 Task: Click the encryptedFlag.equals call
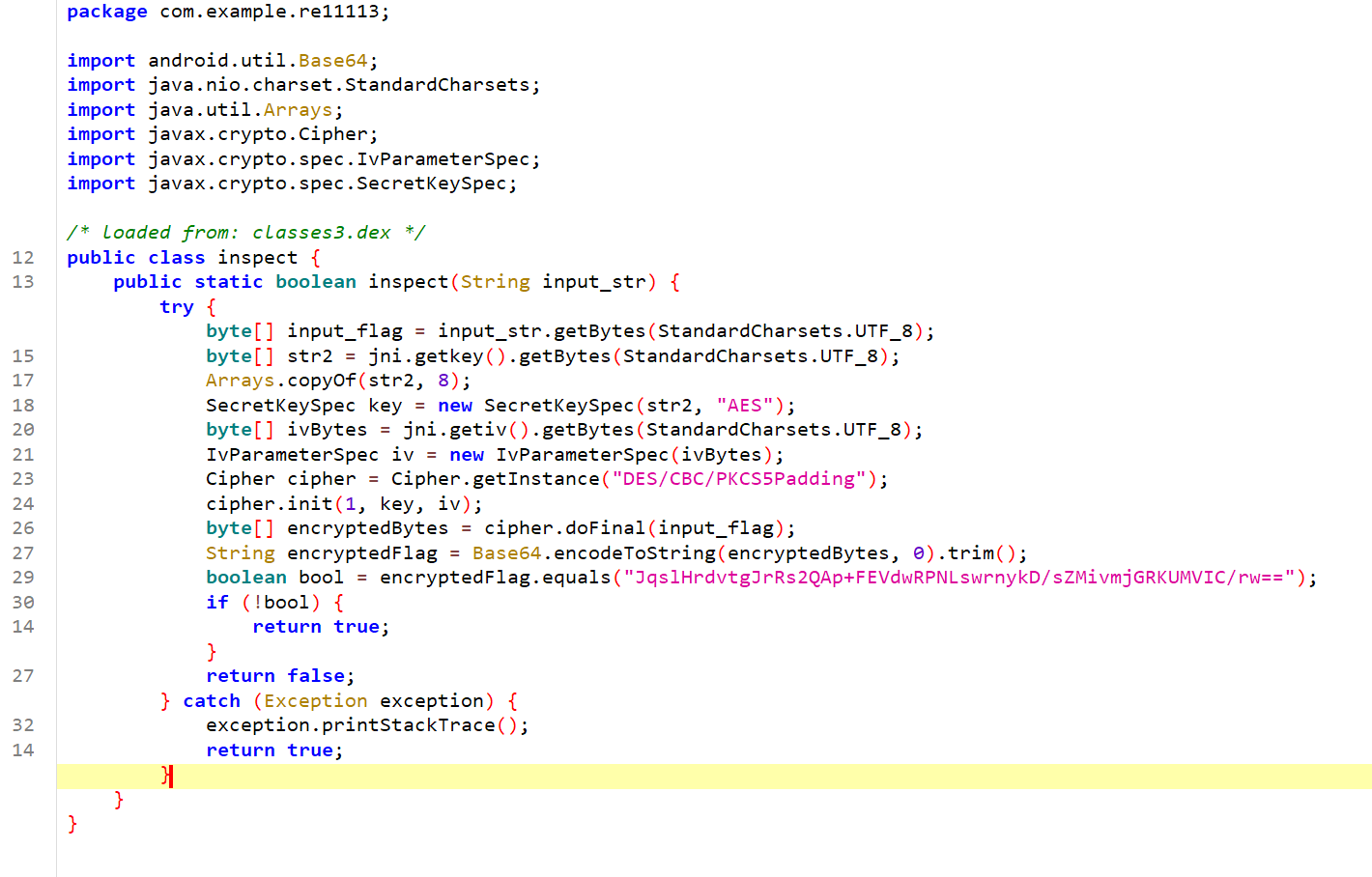point(496,578)
